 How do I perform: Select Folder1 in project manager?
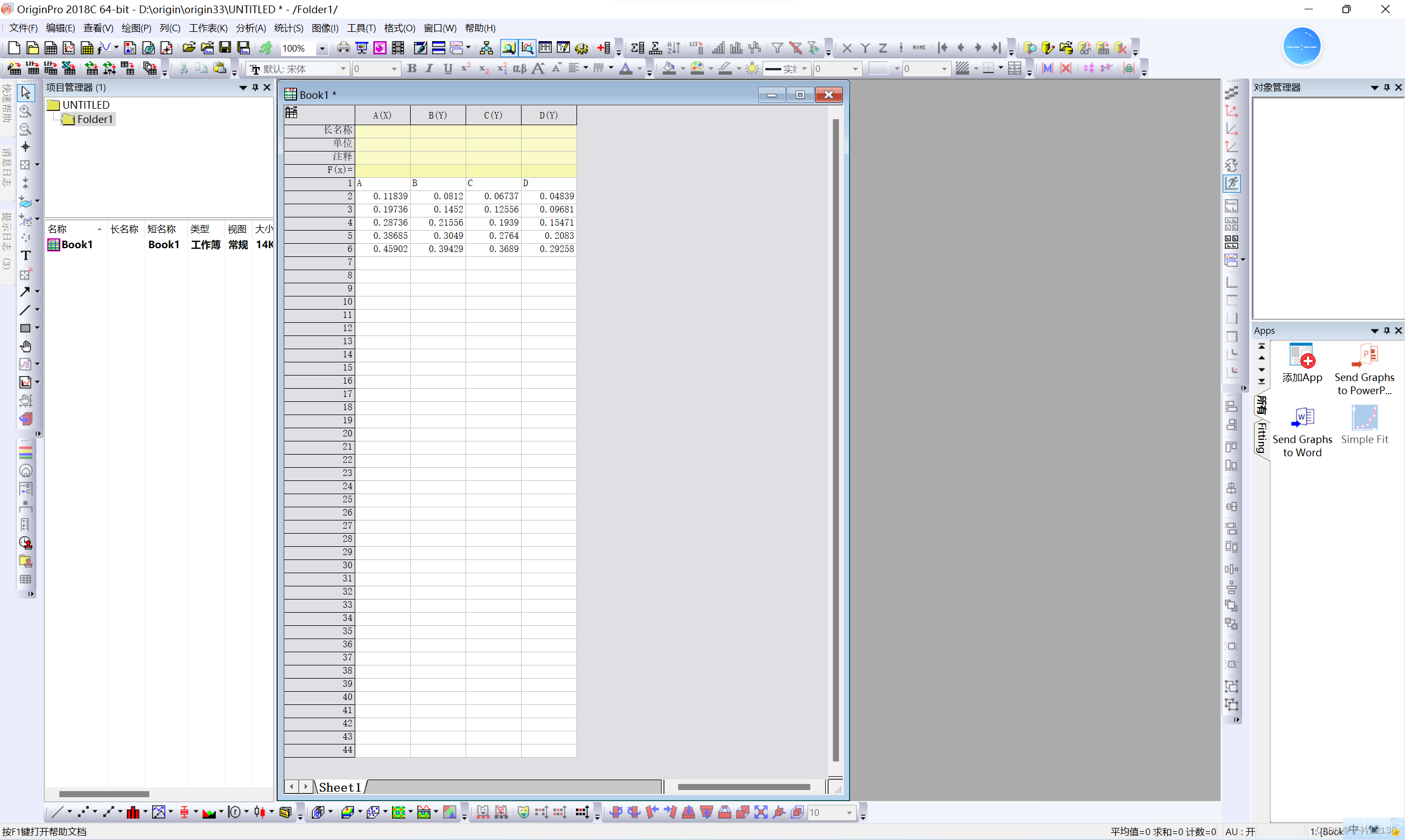pos(94,120)
